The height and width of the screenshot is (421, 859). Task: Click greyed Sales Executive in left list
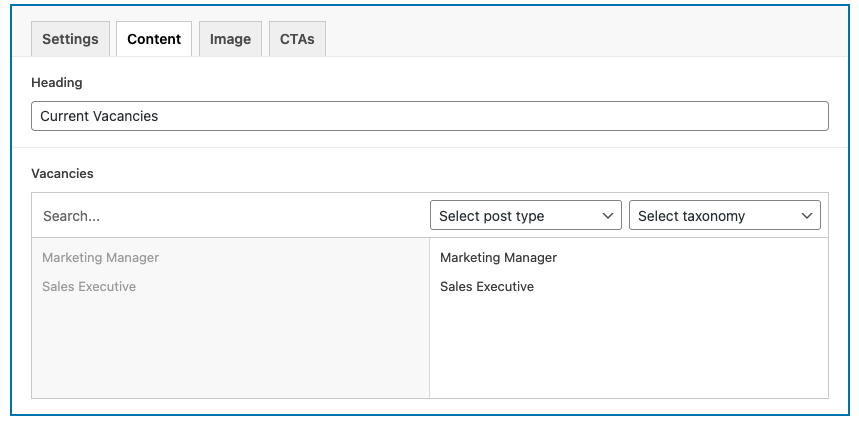(x=89, y=287)
